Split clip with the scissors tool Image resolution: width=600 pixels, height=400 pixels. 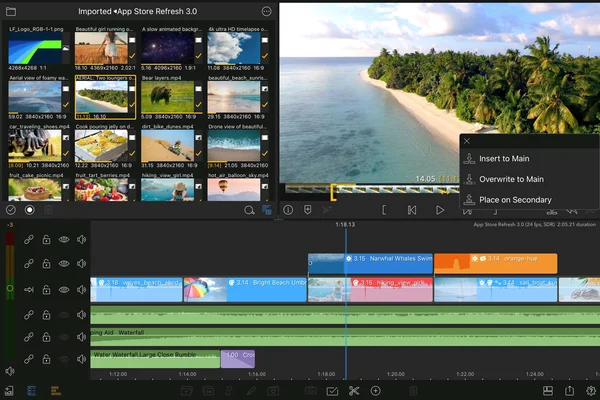354,391
